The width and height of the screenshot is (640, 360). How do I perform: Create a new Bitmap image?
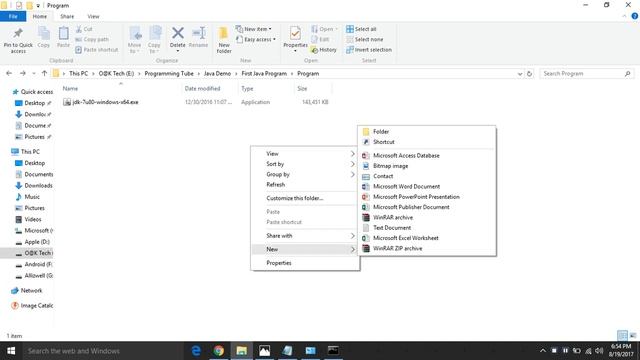(x=427, y=166)
